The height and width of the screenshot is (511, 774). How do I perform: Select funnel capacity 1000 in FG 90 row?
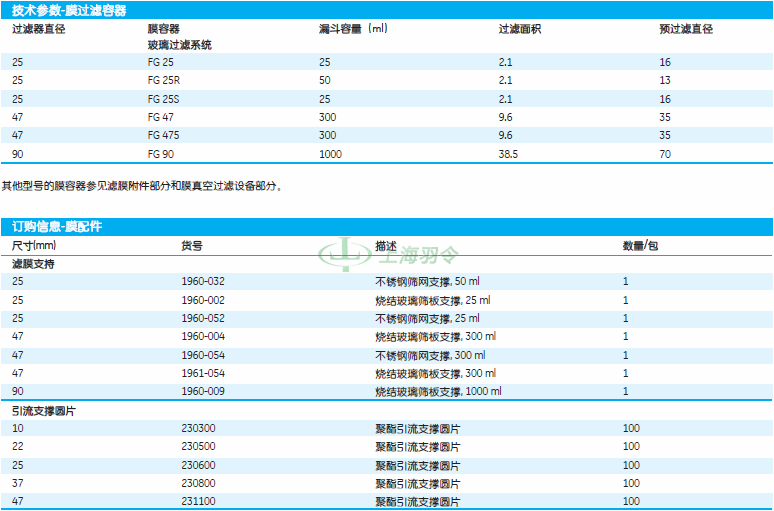(330, 154)
